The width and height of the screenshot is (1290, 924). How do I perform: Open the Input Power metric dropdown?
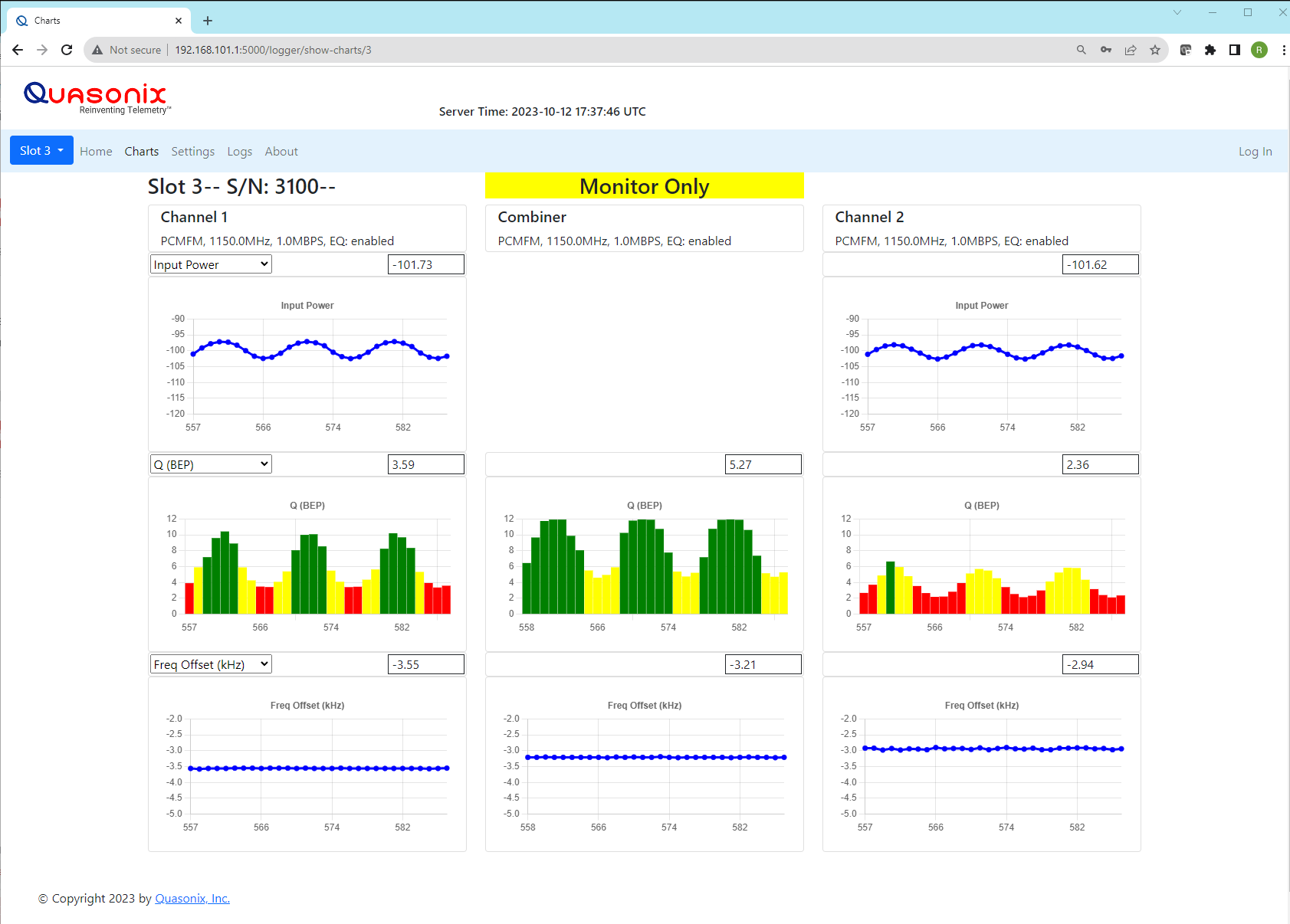210,264
